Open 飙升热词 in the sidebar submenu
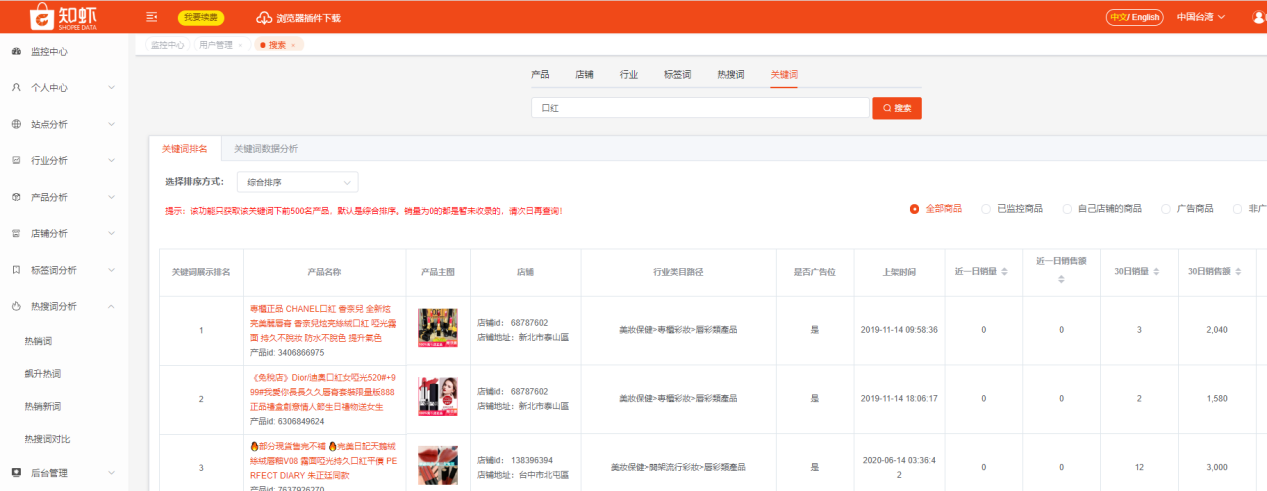This screenshot has height=491, width=1267. 43,374
